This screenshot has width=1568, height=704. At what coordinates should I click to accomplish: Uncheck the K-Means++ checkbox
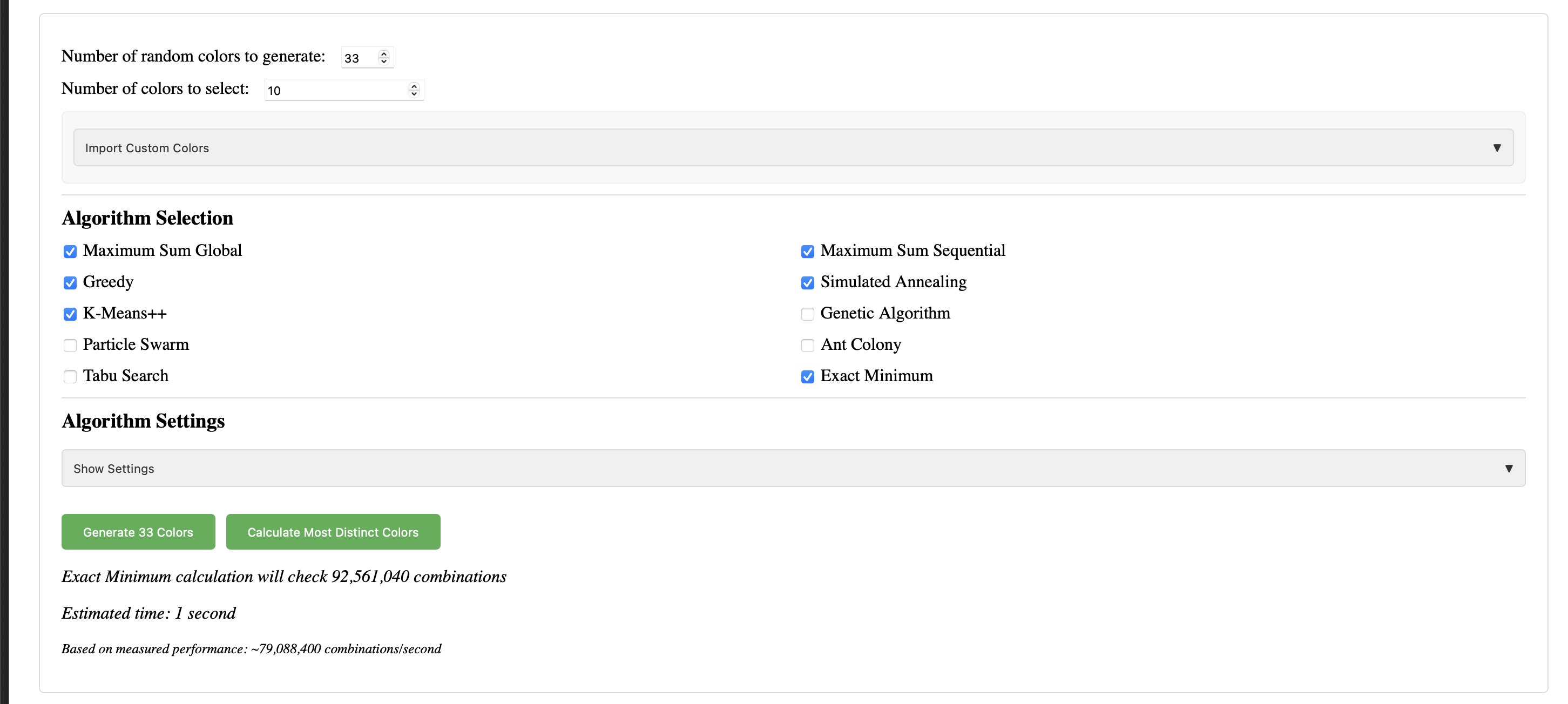point(70,314)
